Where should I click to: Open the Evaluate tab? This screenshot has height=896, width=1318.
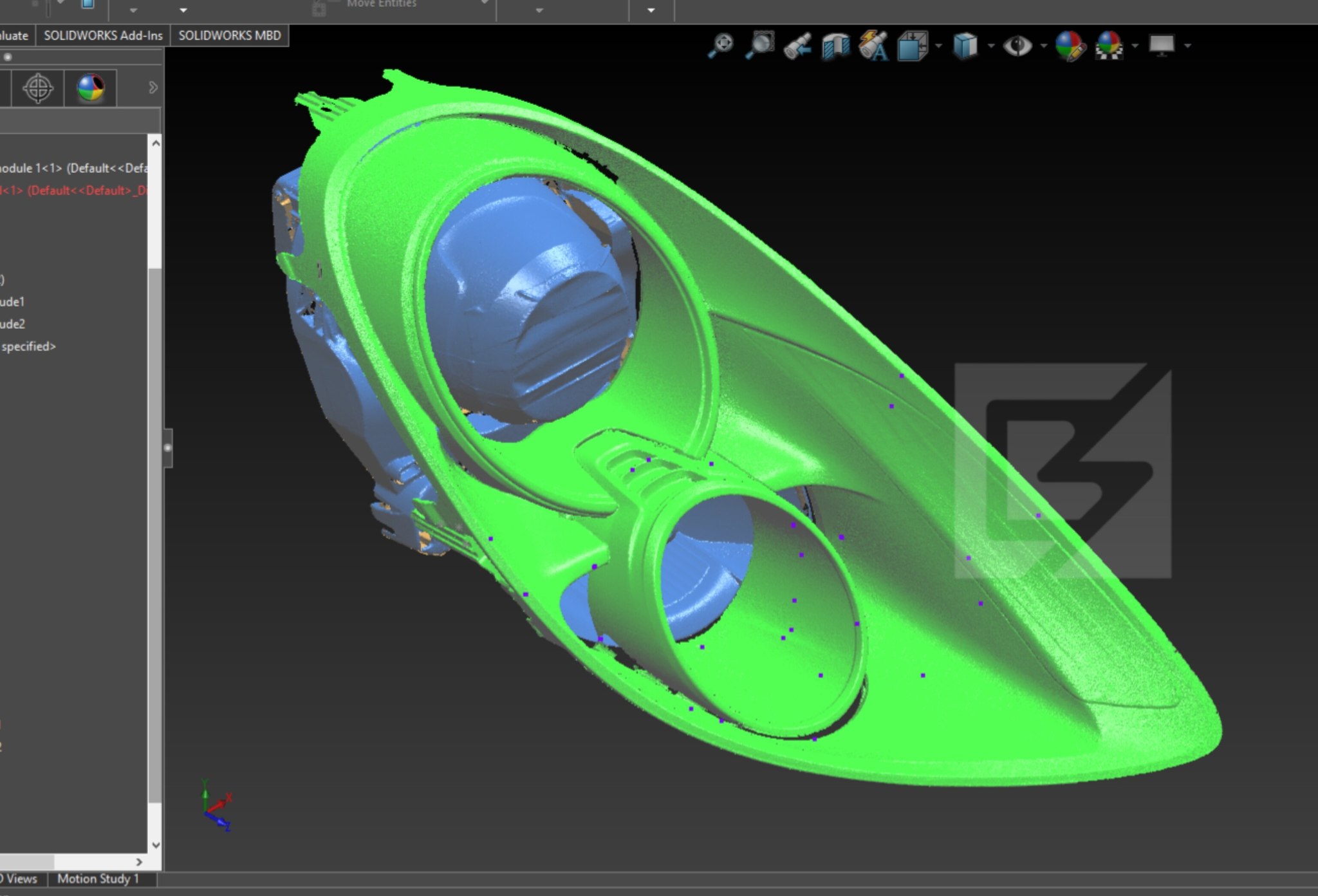pos(14,35)
